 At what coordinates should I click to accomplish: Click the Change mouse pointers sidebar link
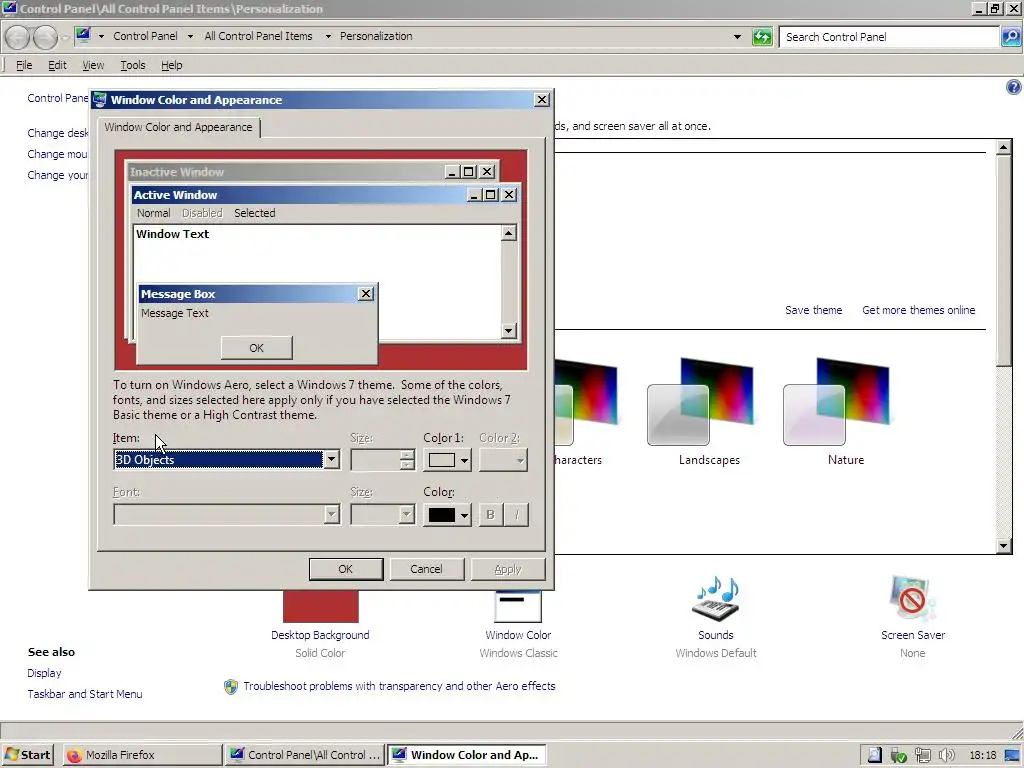click(57, 154)
